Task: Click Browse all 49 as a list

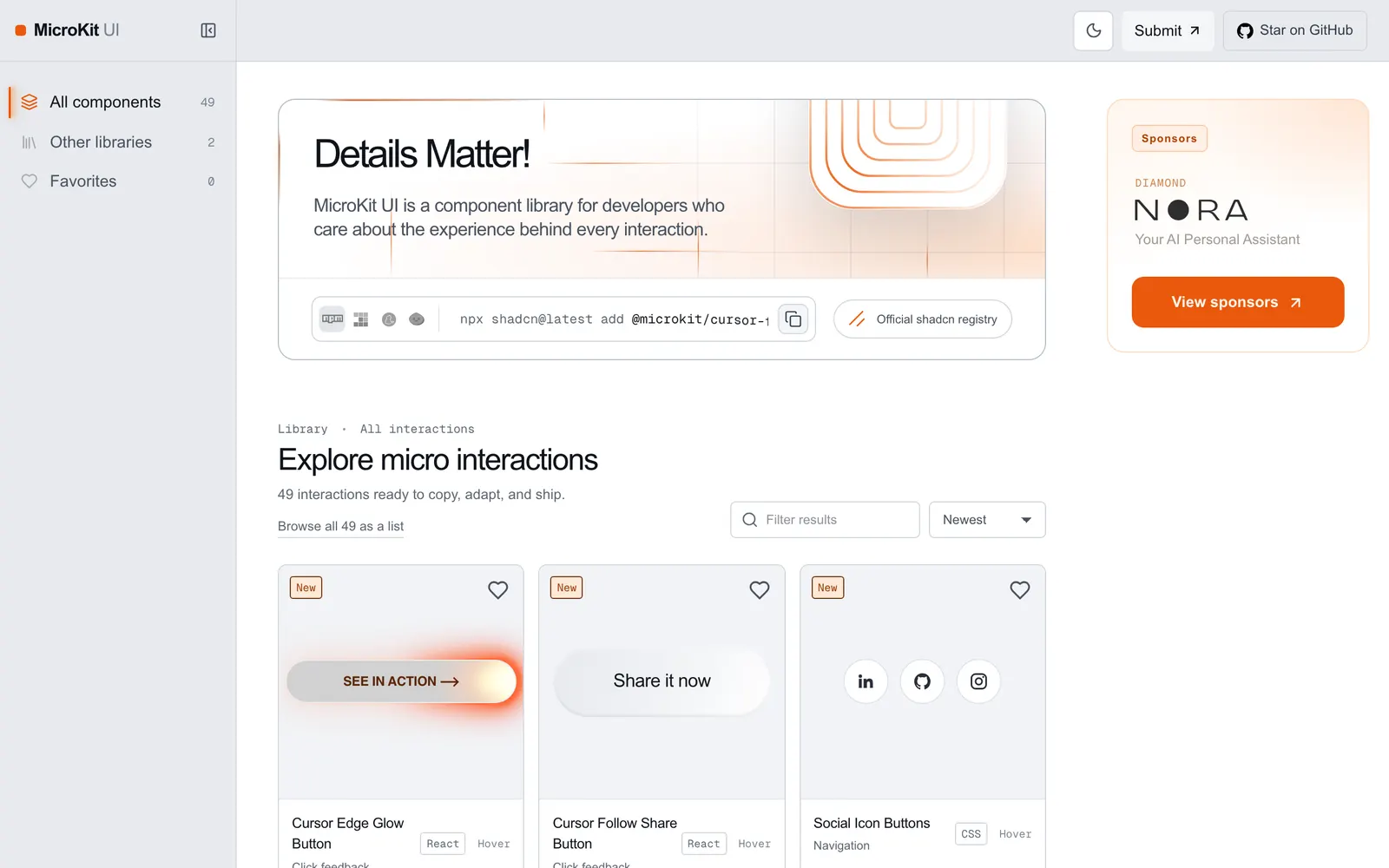Action: (x=340, y=526)
